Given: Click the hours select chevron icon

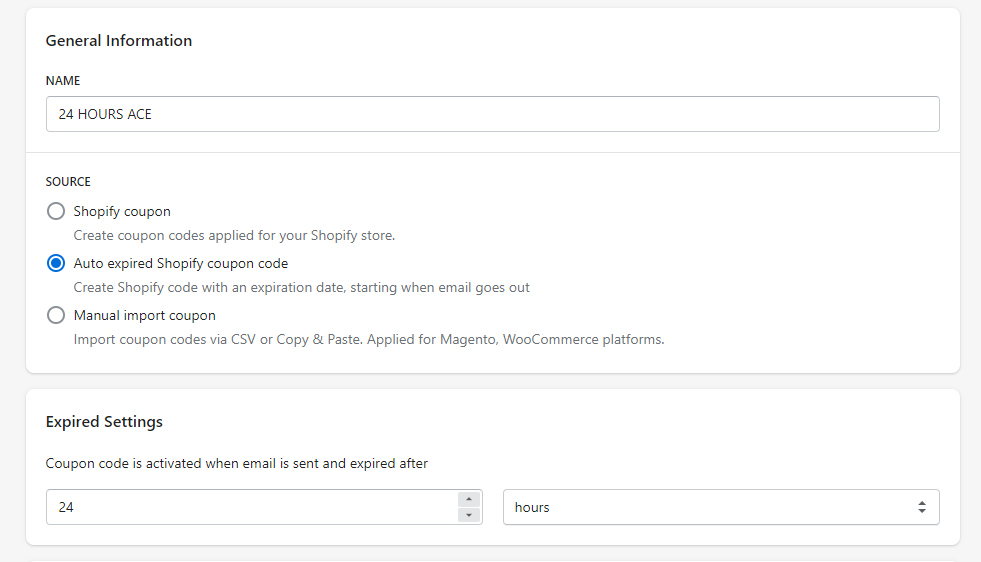Looking at the screenshot, I should [922, 507].
